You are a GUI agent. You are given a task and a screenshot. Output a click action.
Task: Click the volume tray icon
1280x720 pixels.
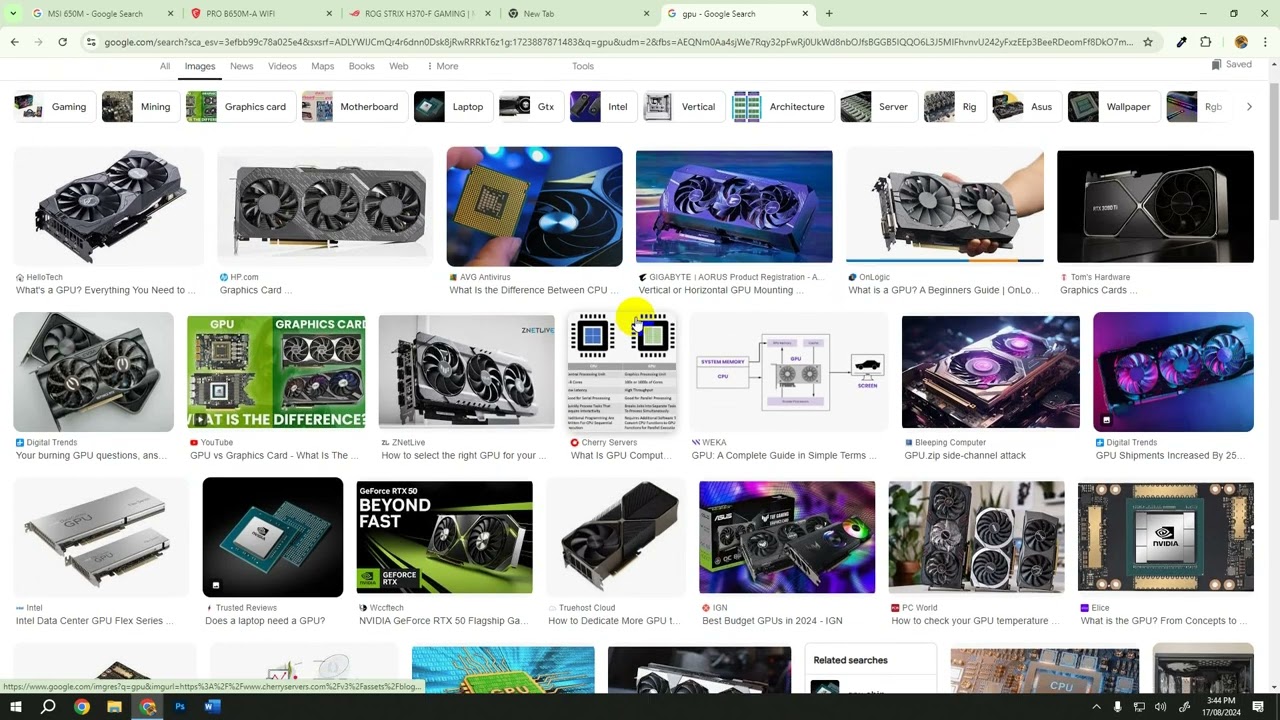1160,707
